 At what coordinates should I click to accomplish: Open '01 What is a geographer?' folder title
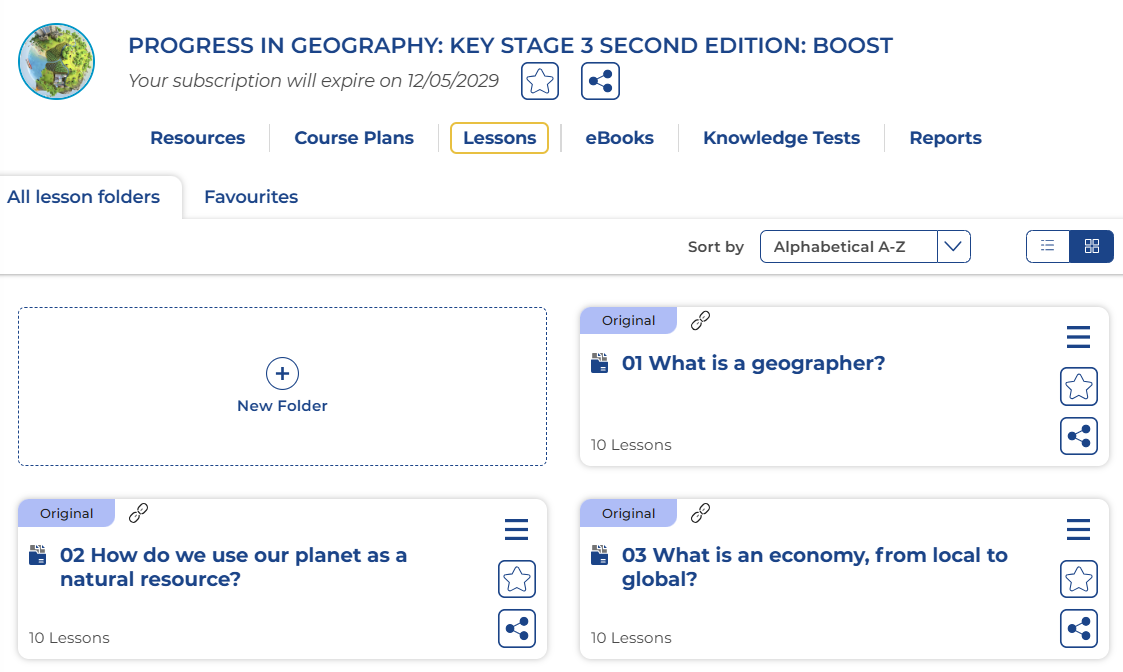(753, 363)
